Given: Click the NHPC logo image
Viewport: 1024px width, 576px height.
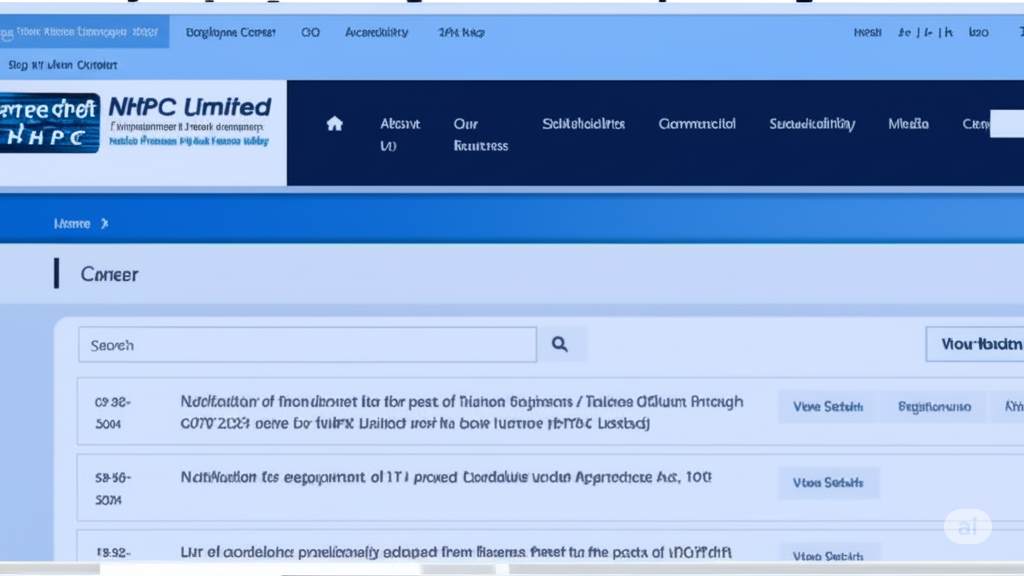Looking at the screenshot, I should click(x=50, y=123).
